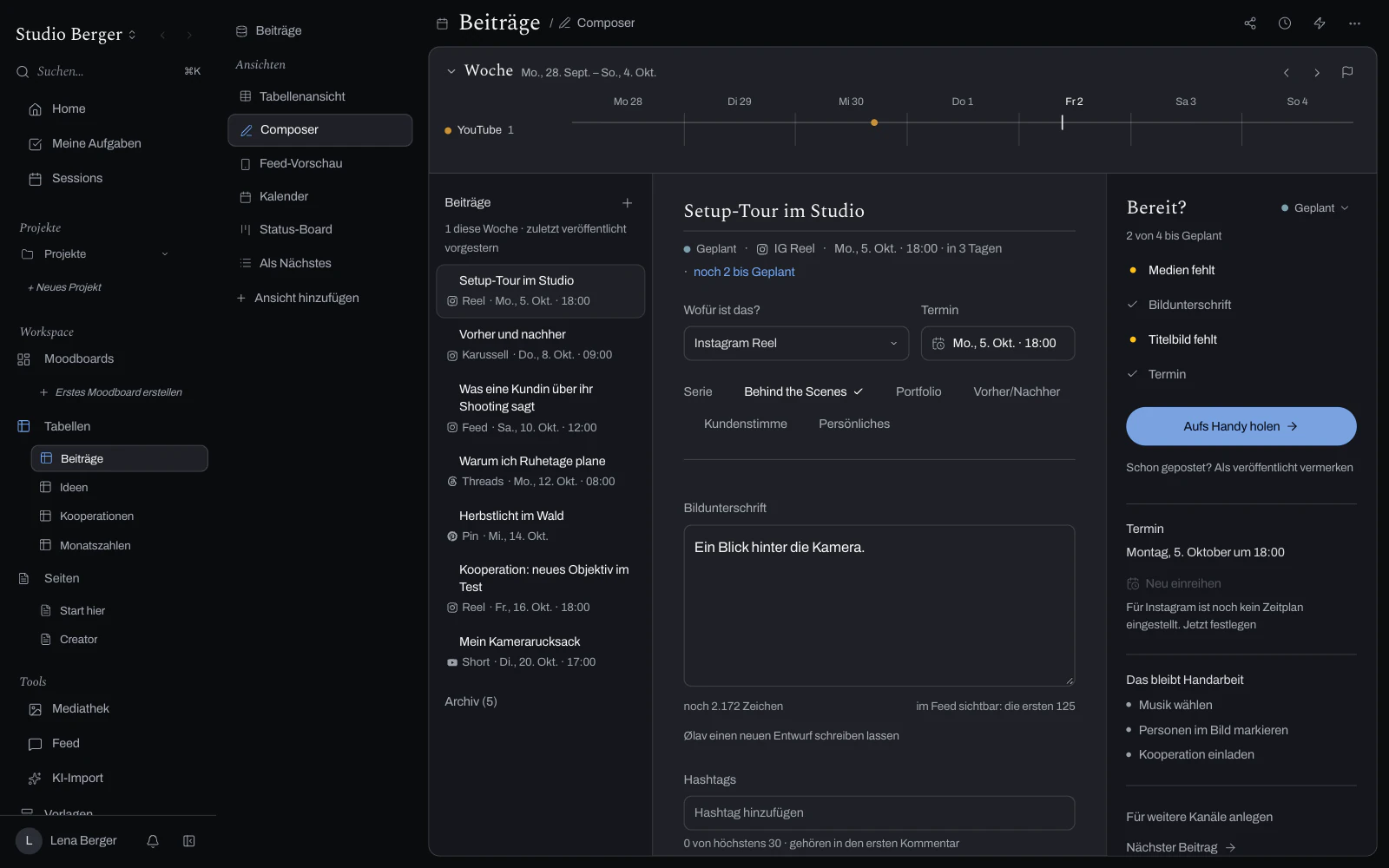Open the Studio Berger workspace switcher
This screenshot has width=1389, height=868.
tap(76, 35)
